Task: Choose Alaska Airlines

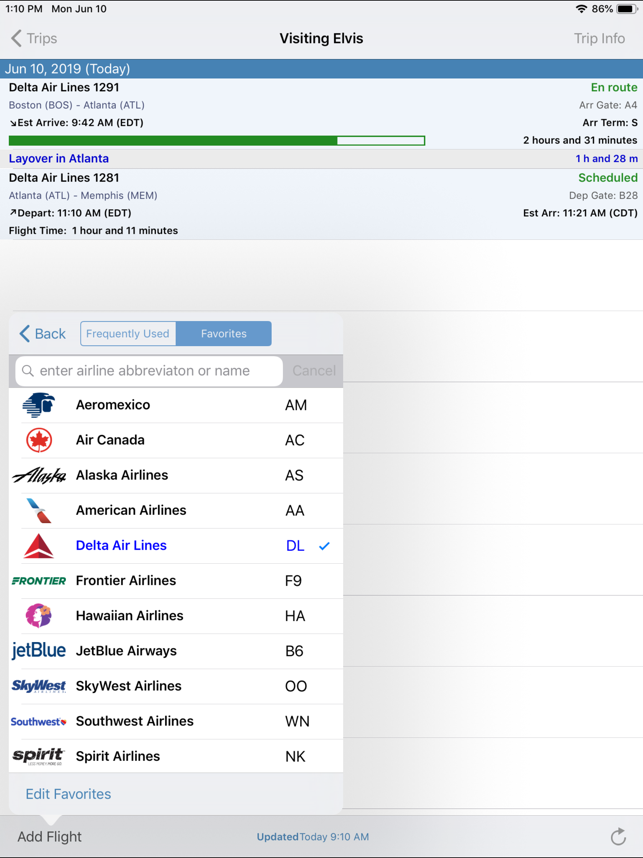Action: (x=176, y=476)
